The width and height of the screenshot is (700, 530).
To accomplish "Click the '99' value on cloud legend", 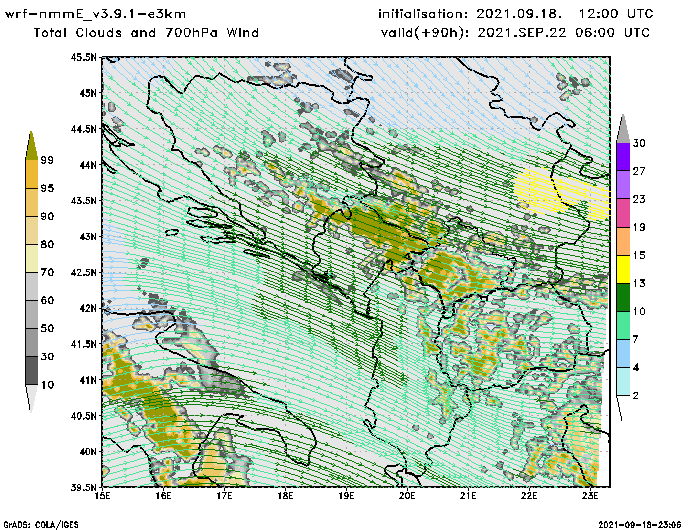I will [x=47, y=160].
